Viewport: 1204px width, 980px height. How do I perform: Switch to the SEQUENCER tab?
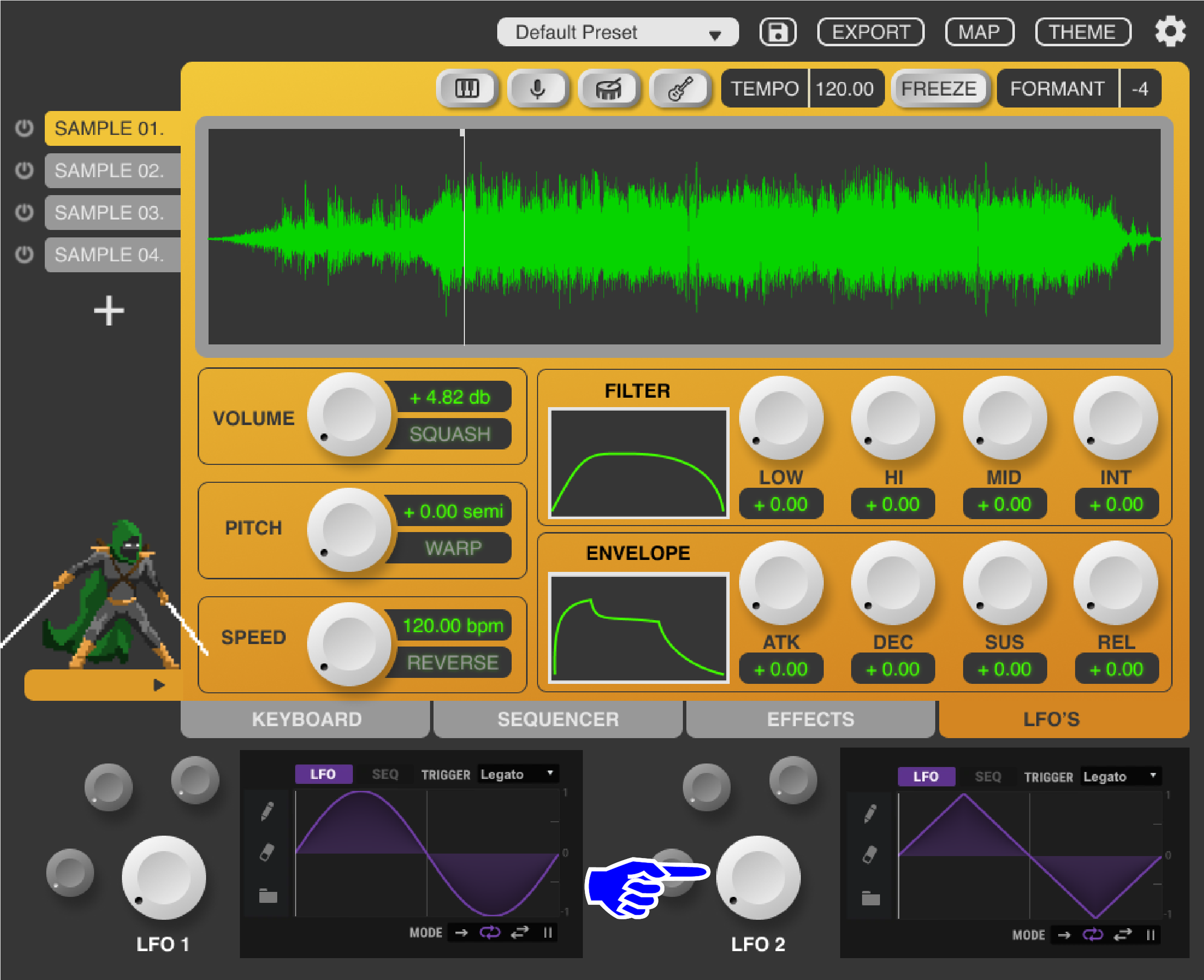558,719
